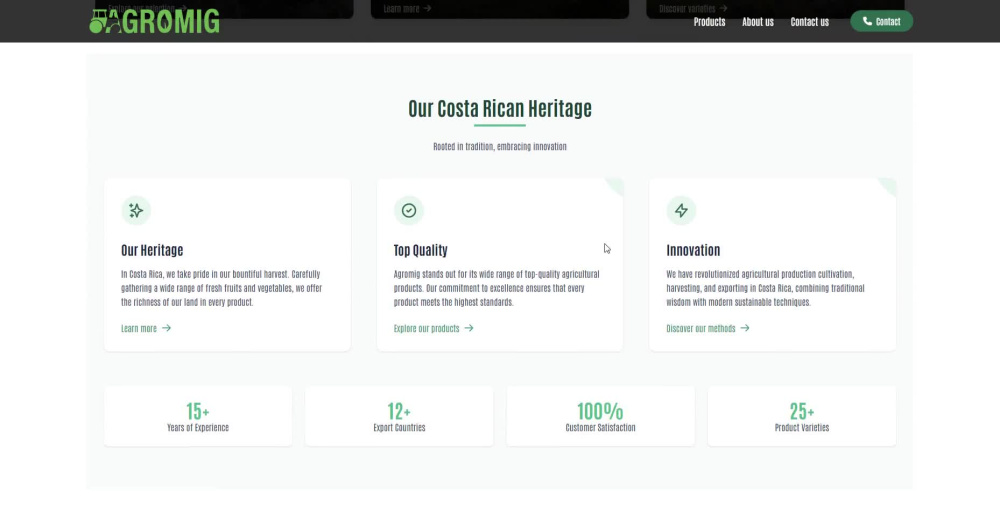
Task: Click the arrow next to Explore our products
Action: pyautogui.click(x=469, y=328)
